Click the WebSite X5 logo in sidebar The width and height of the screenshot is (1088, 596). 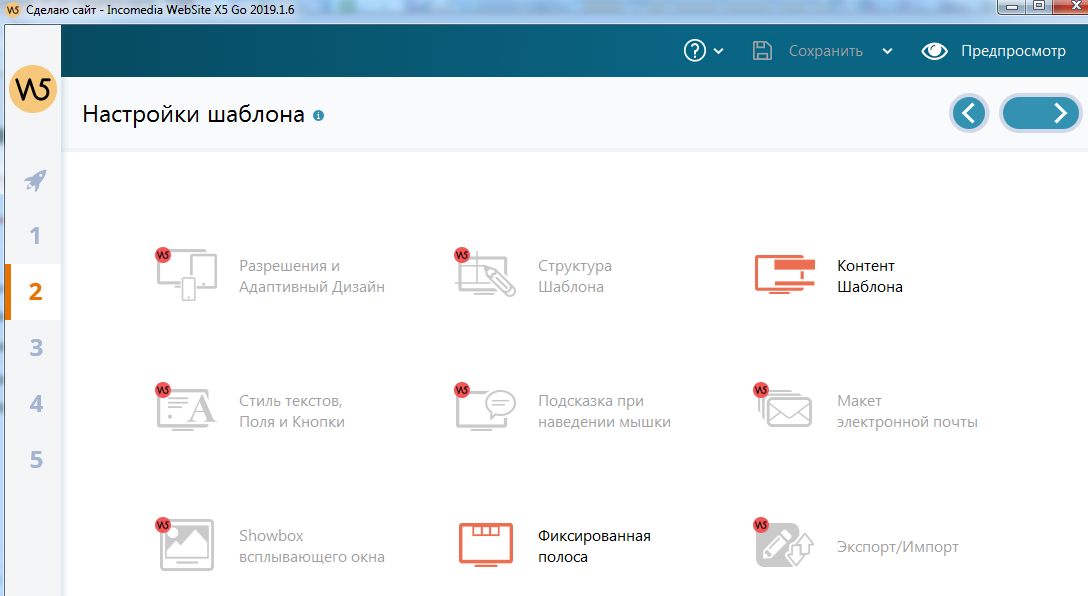[x=32, y=90]
